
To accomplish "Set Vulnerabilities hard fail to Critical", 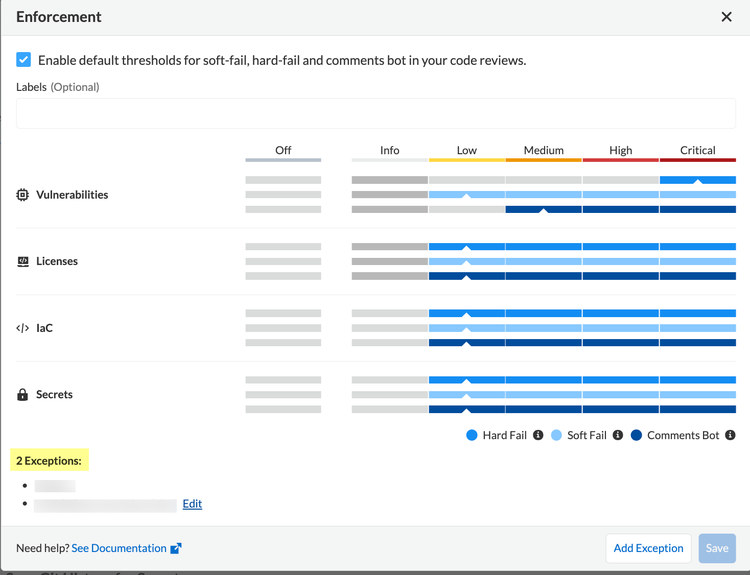I will pyautogui.click(x=698, y=180).
